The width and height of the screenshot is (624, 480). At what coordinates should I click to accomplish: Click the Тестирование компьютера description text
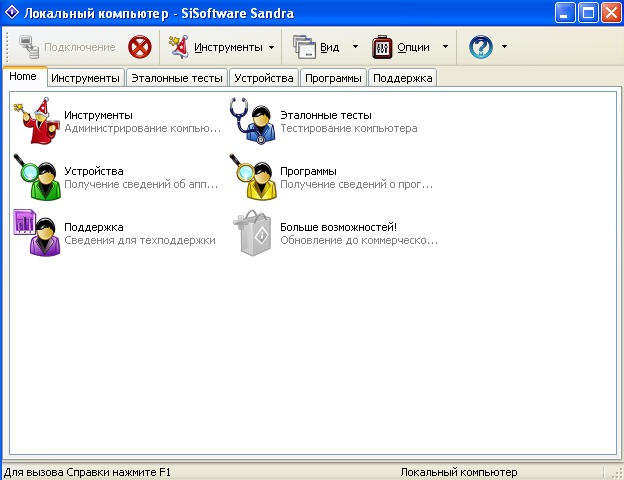[349, 128]
